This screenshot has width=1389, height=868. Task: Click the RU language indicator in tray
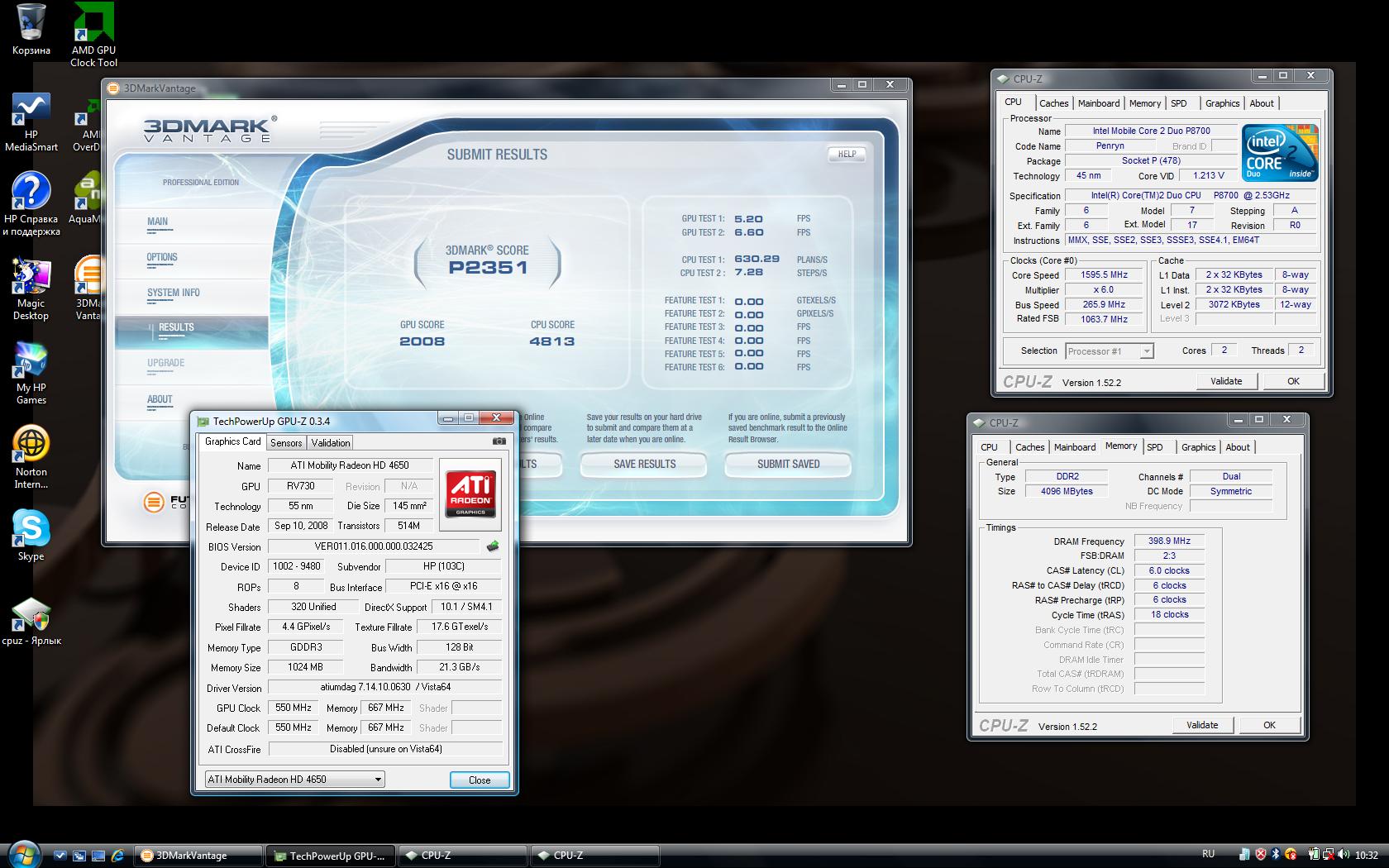pyautogui.click(x=1208, y=854)
